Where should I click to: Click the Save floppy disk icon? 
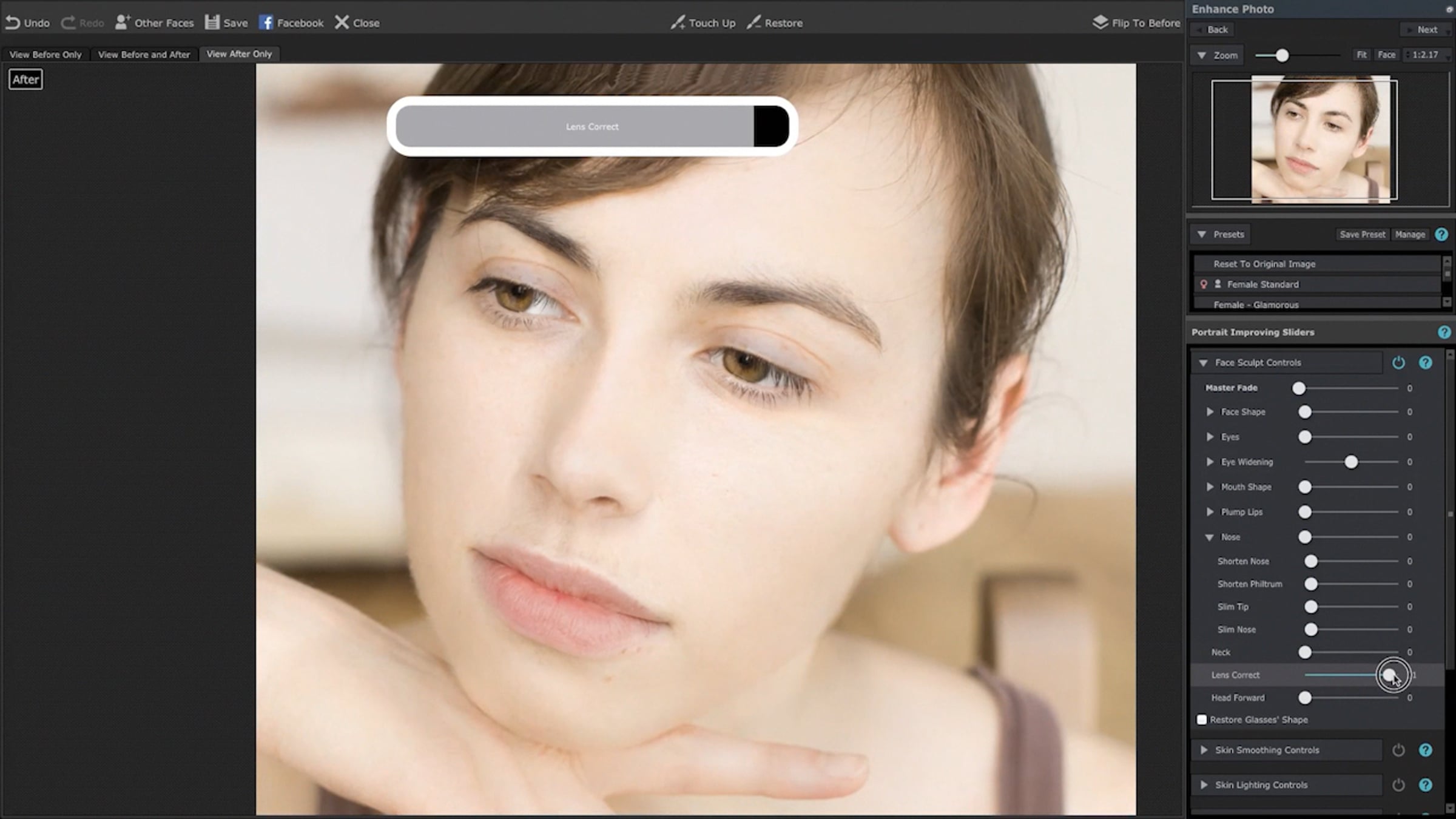coord(212,23)
